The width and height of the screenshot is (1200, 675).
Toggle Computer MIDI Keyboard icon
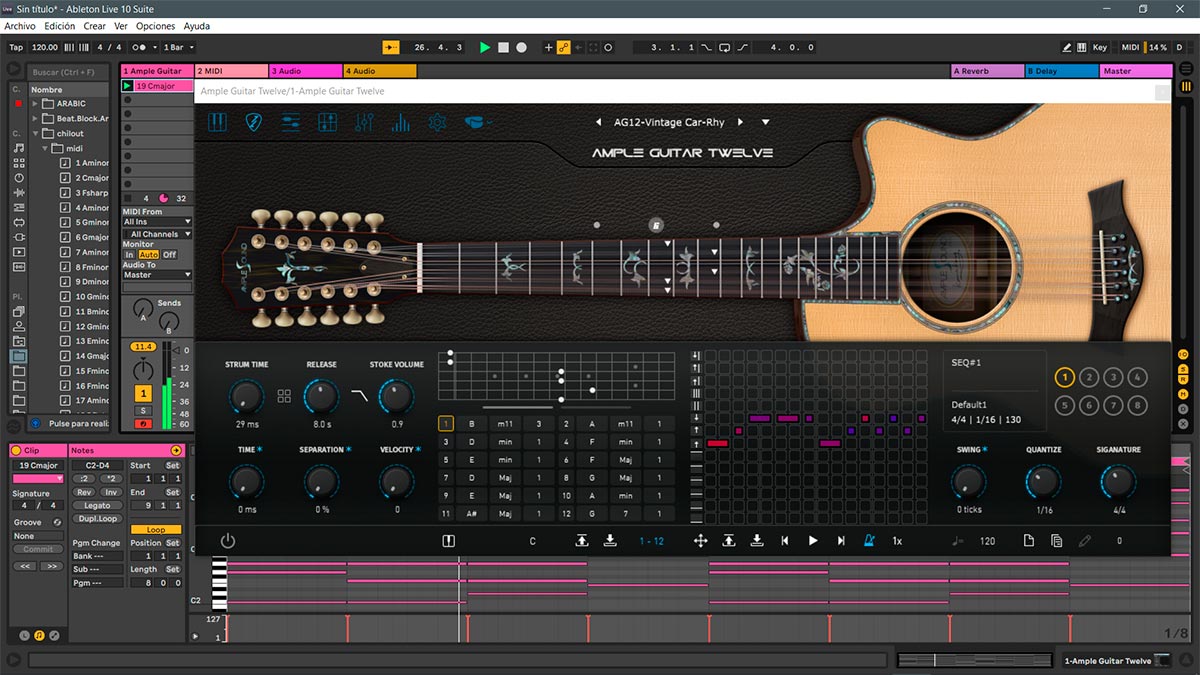pyautogui.click(x=1082, y=47)
